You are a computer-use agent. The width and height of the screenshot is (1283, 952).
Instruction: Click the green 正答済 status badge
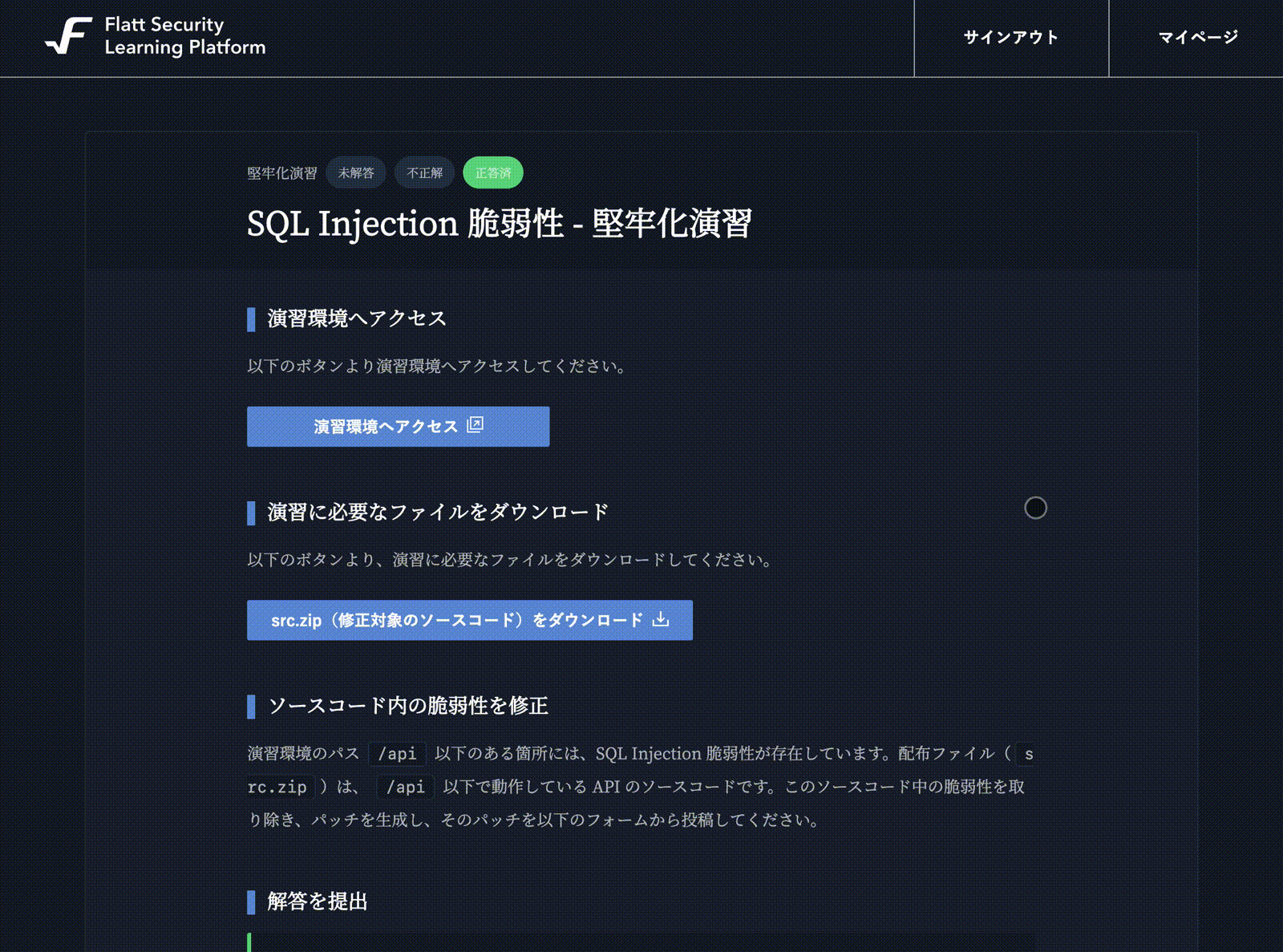point(492,172)
